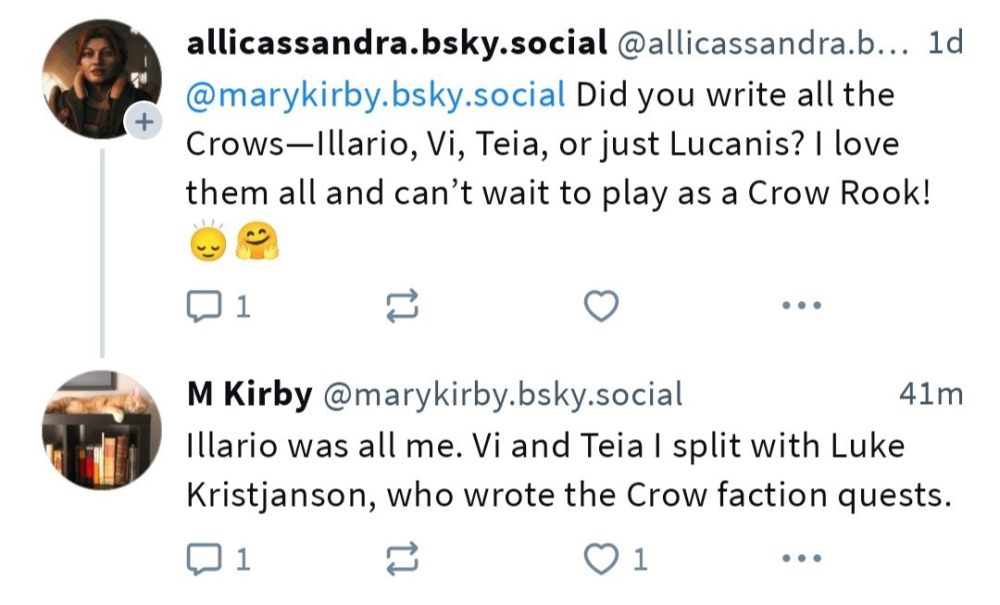
Task: Like M Kirby's reply
Action: point(602,559)
